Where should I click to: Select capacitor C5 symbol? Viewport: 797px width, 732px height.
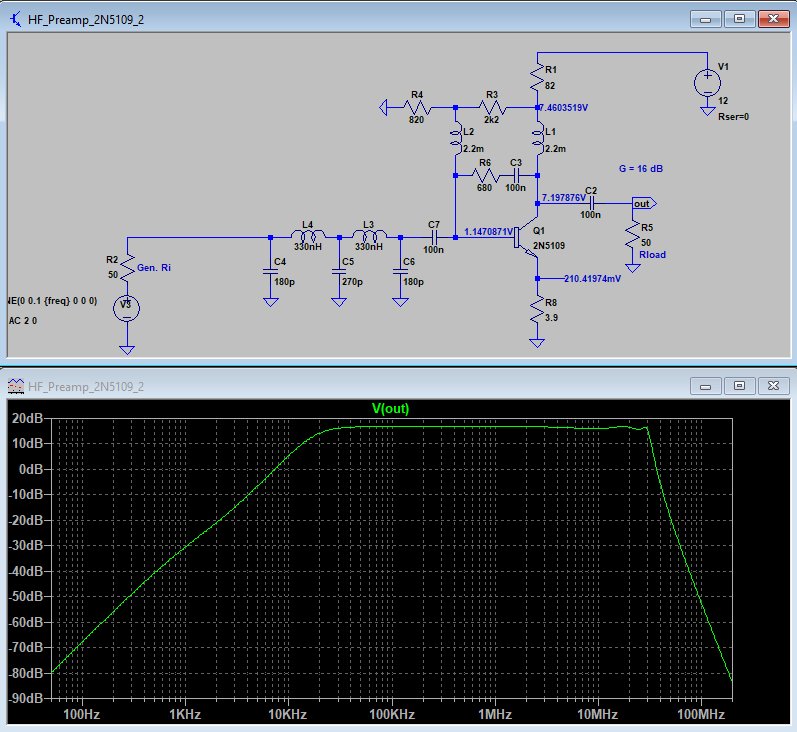[x=339, y=271]
